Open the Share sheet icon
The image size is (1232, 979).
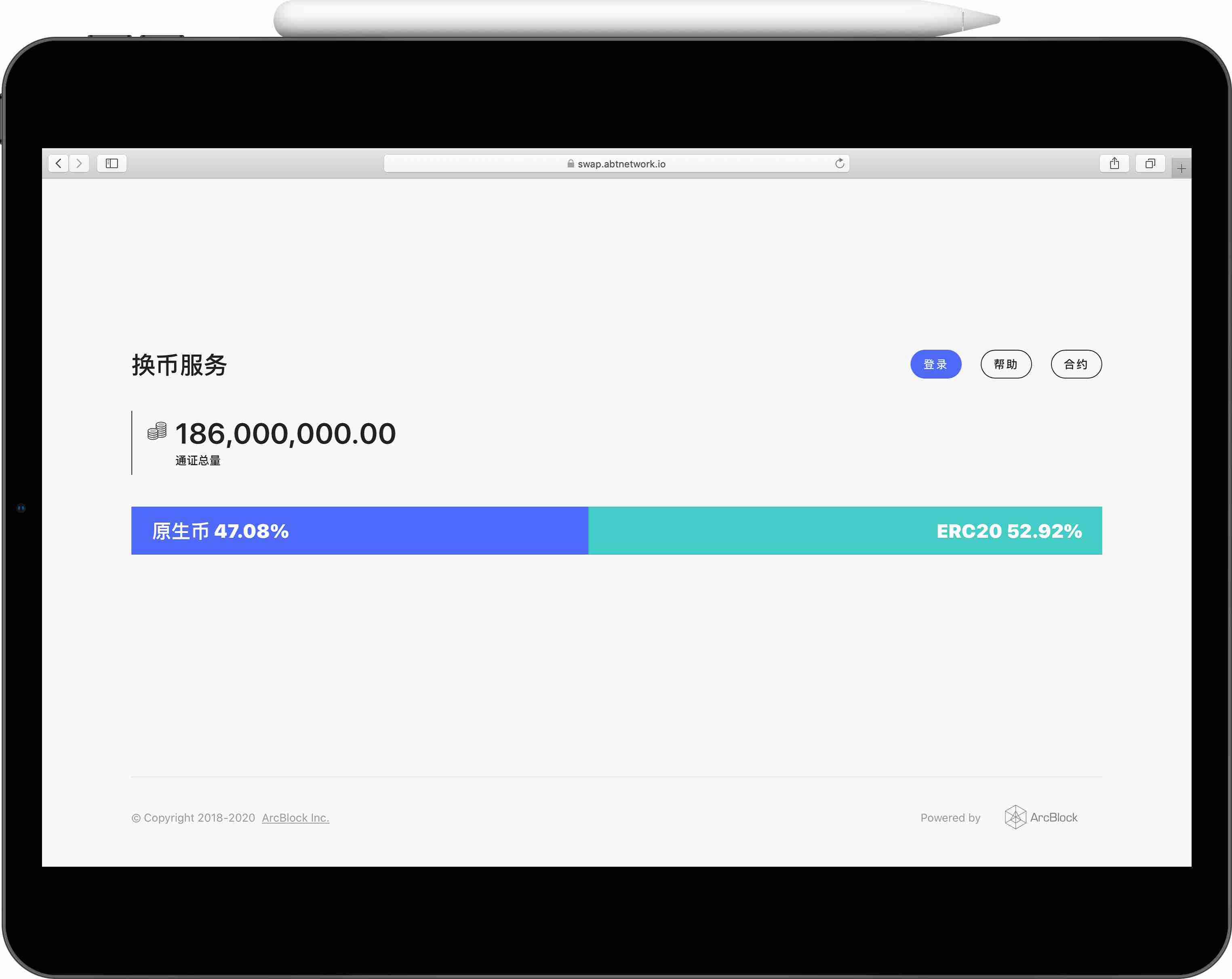click(x=1114, y=163)
